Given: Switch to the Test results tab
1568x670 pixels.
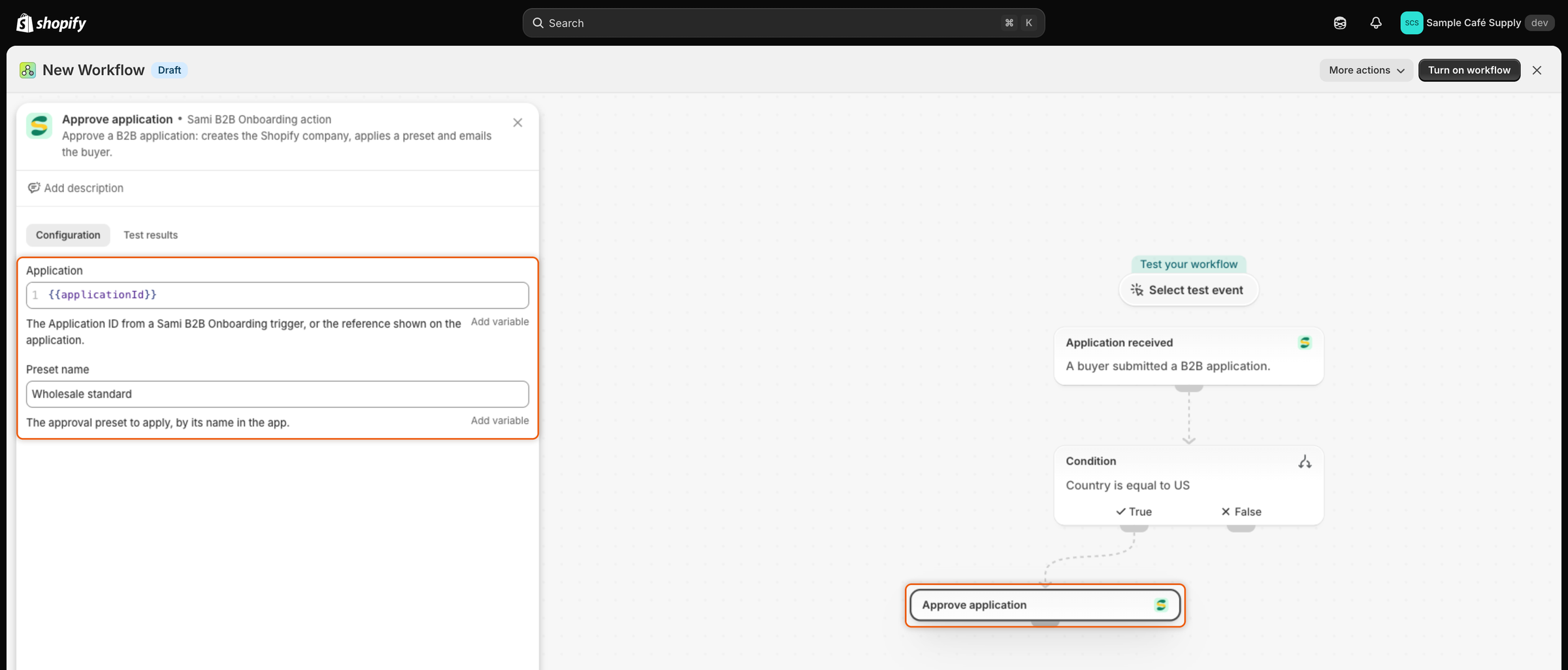Looking at the screenshot, I should 150,235.
